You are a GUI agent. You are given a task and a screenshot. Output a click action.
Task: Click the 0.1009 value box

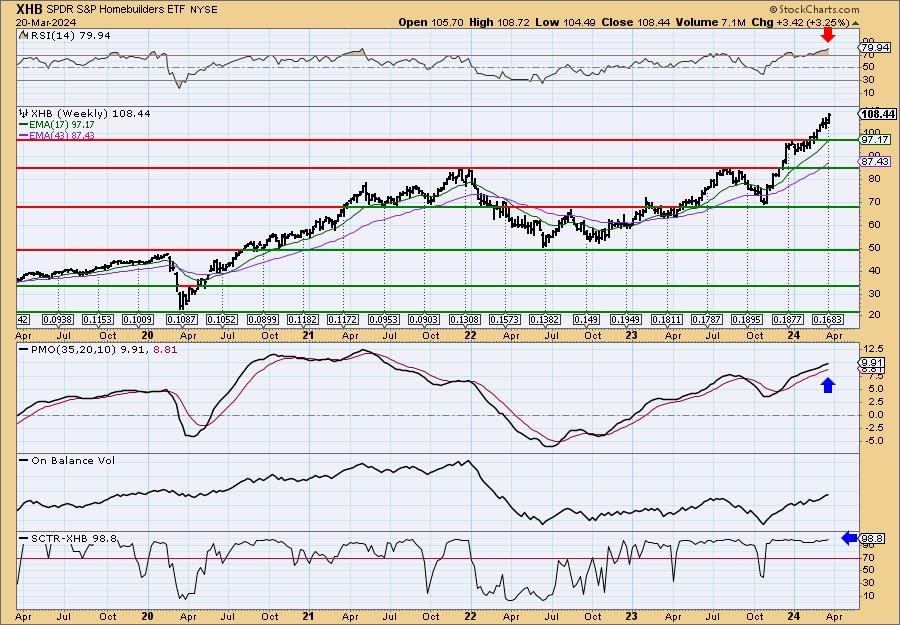tap(138, 319)
